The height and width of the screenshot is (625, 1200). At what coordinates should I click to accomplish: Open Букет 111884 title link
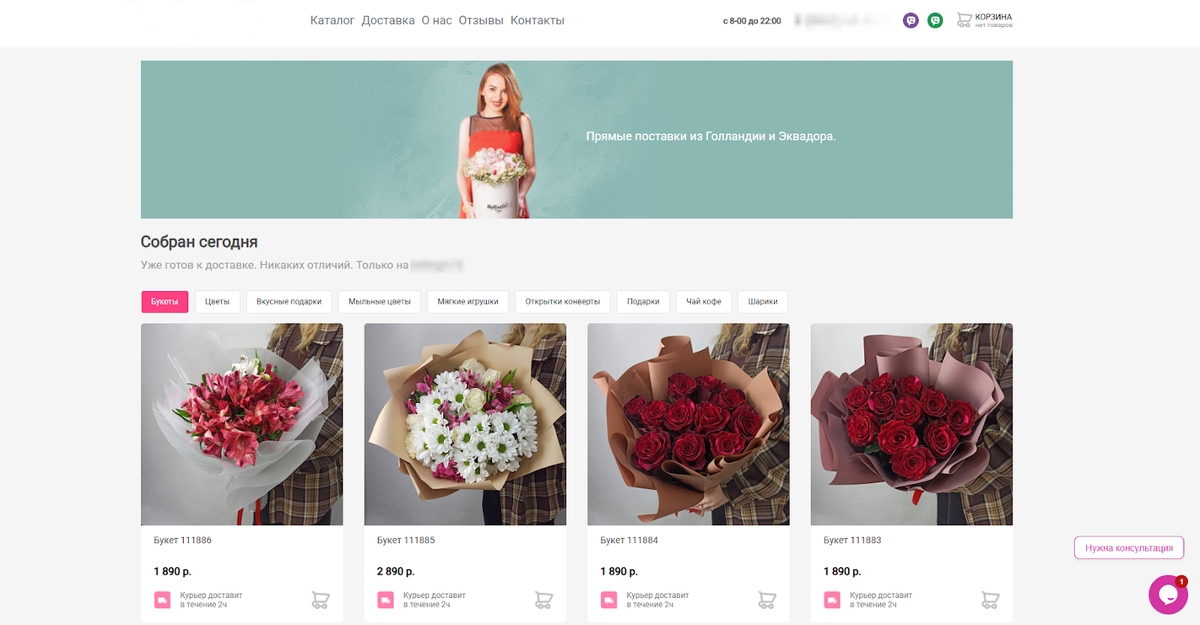pyautogui.click(x=629, y=540)
